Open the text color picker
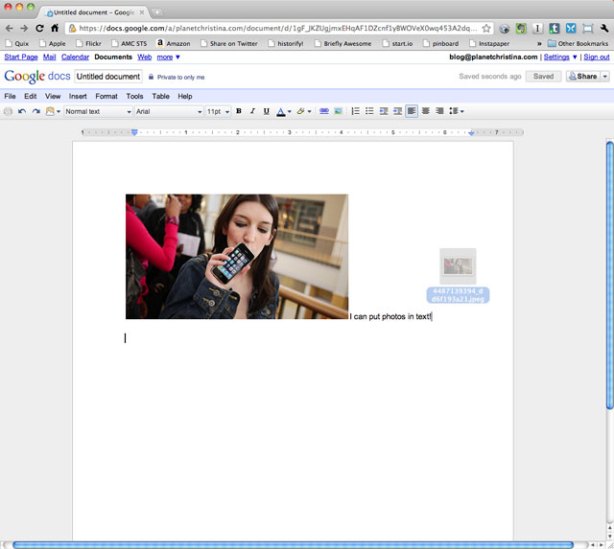 point(281,111)
